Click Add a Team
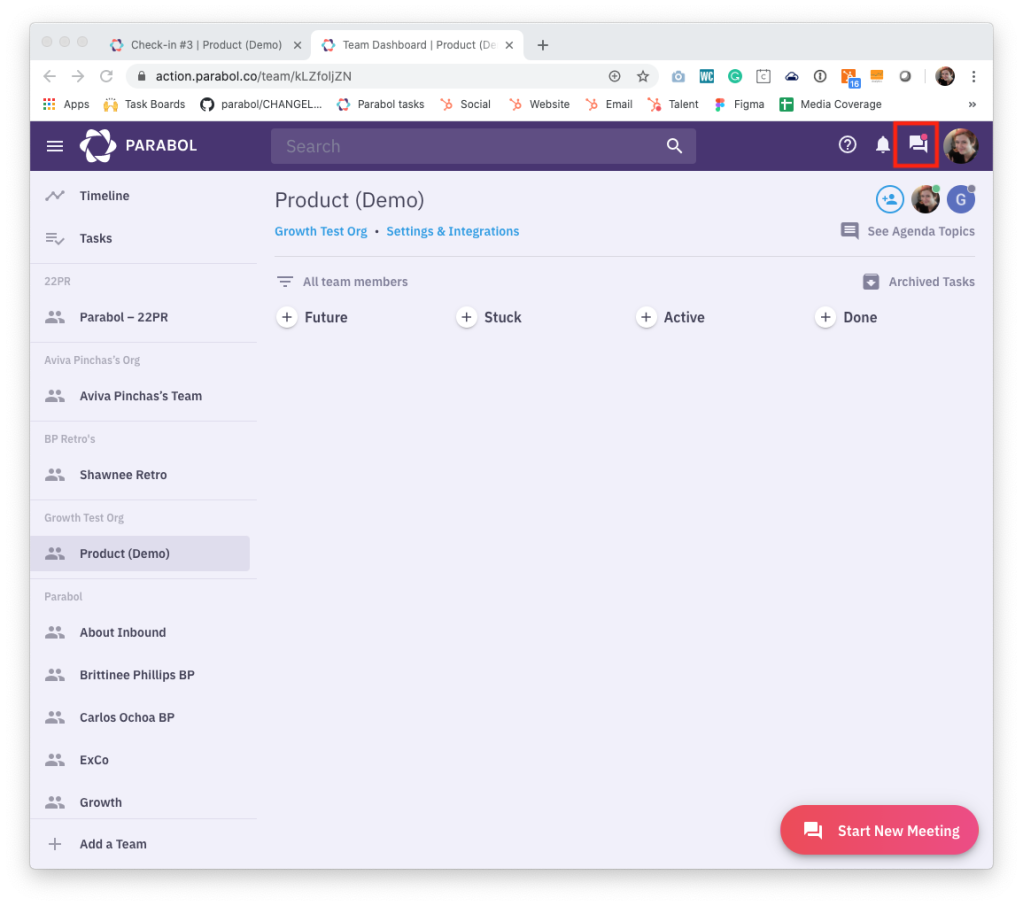This screenshot has height=906, width=1023. tap(140, 844)
